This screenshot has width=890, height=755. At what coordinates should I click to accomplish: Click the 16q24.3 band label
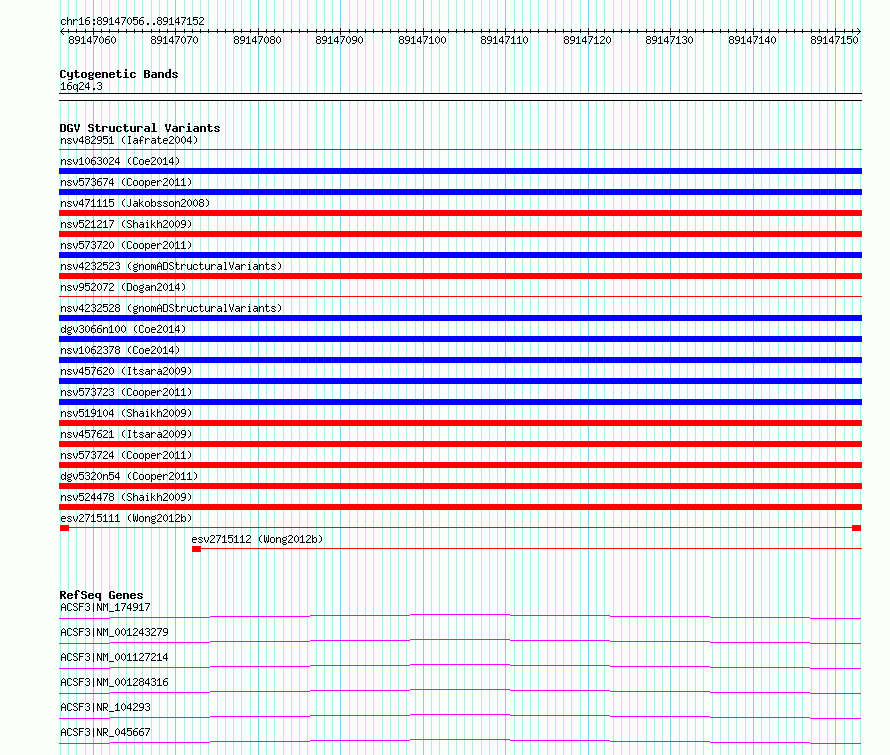pos(81,86)
